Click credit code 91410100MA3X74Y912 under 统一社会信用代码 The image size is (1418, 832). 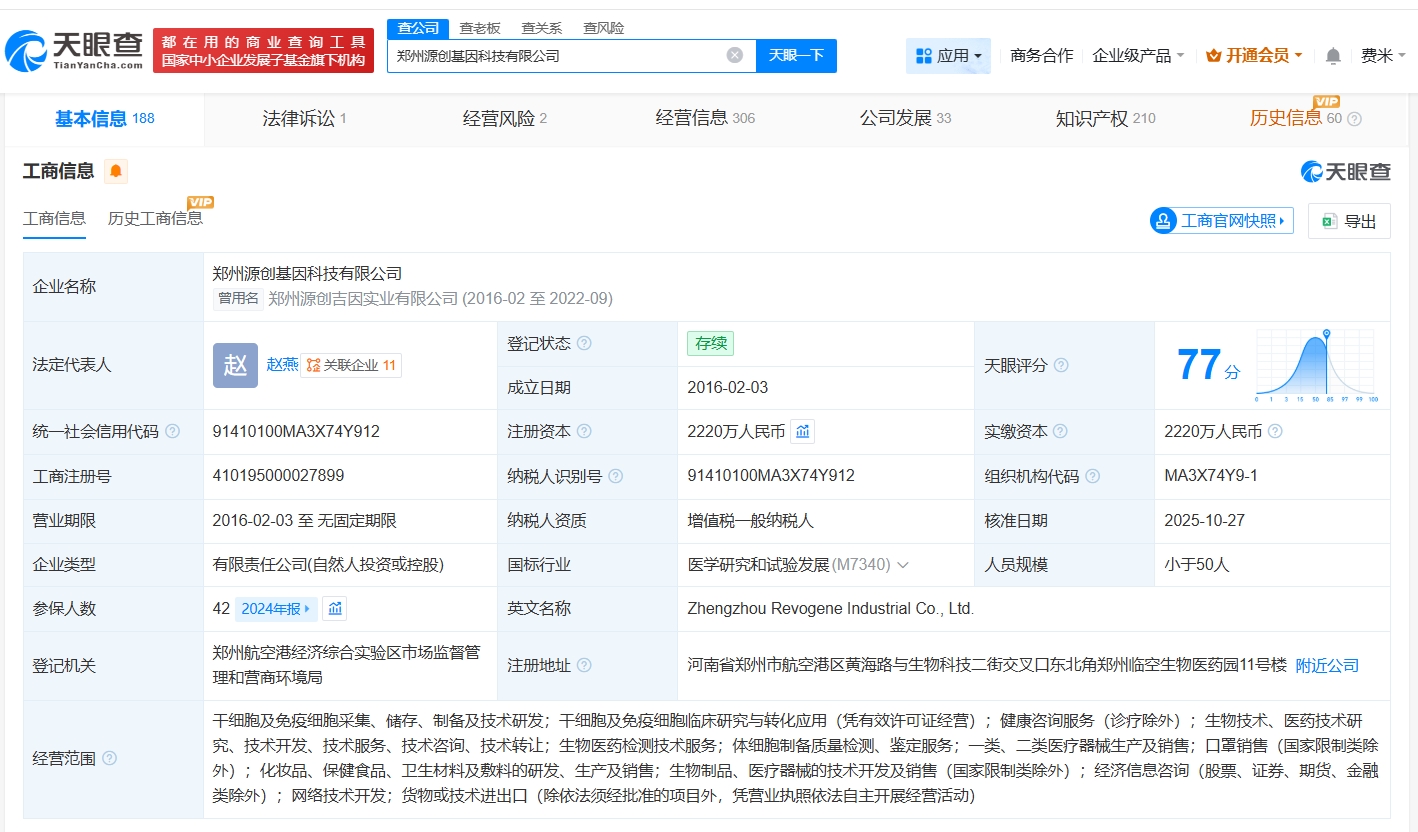pyautogui.click(x=296, y=432)
